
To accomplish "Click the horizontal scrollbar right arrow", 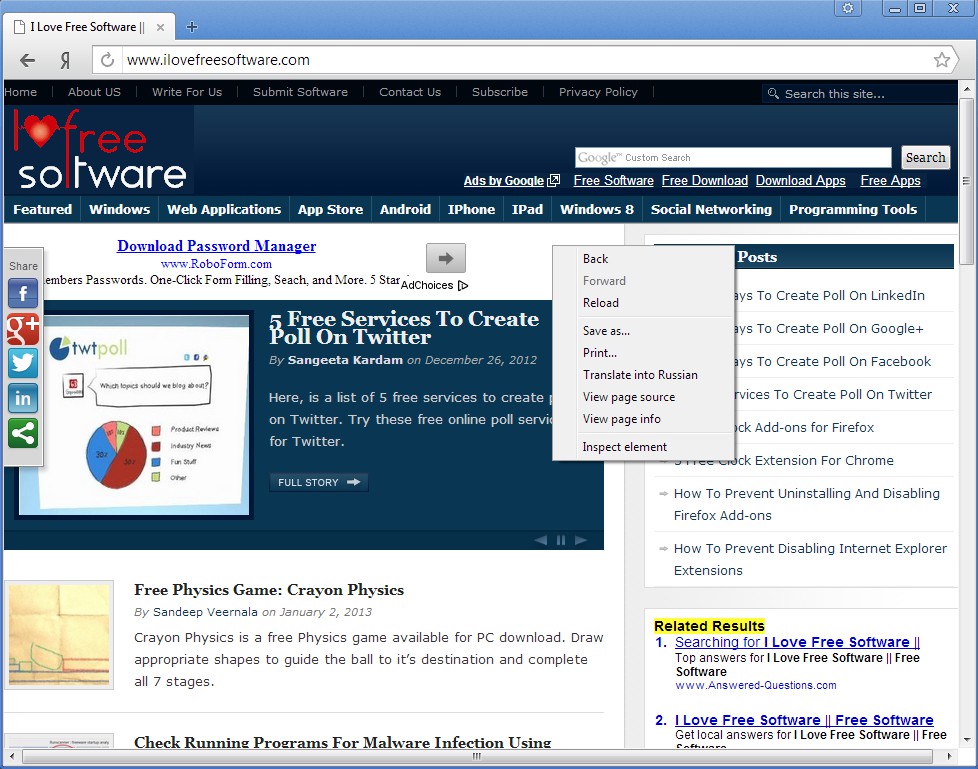I will pos(949,757).
